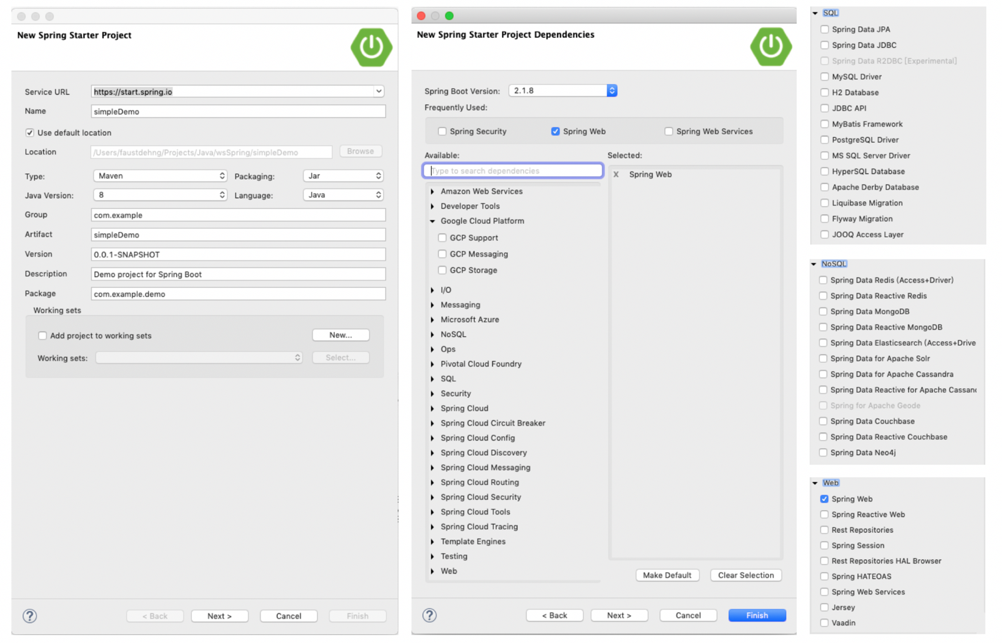This screenshot has height=643, width=1002.
Task: Expand the Security category
Action: 433,394
